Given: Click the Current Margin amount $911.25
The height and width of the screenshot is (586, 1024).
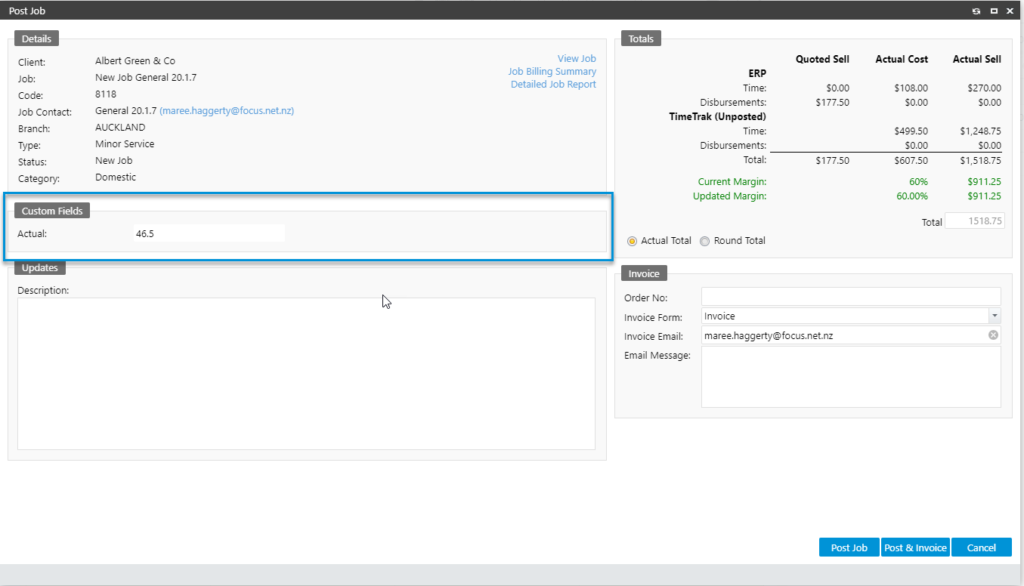Looking at the screenshot, I should (984, 182).
